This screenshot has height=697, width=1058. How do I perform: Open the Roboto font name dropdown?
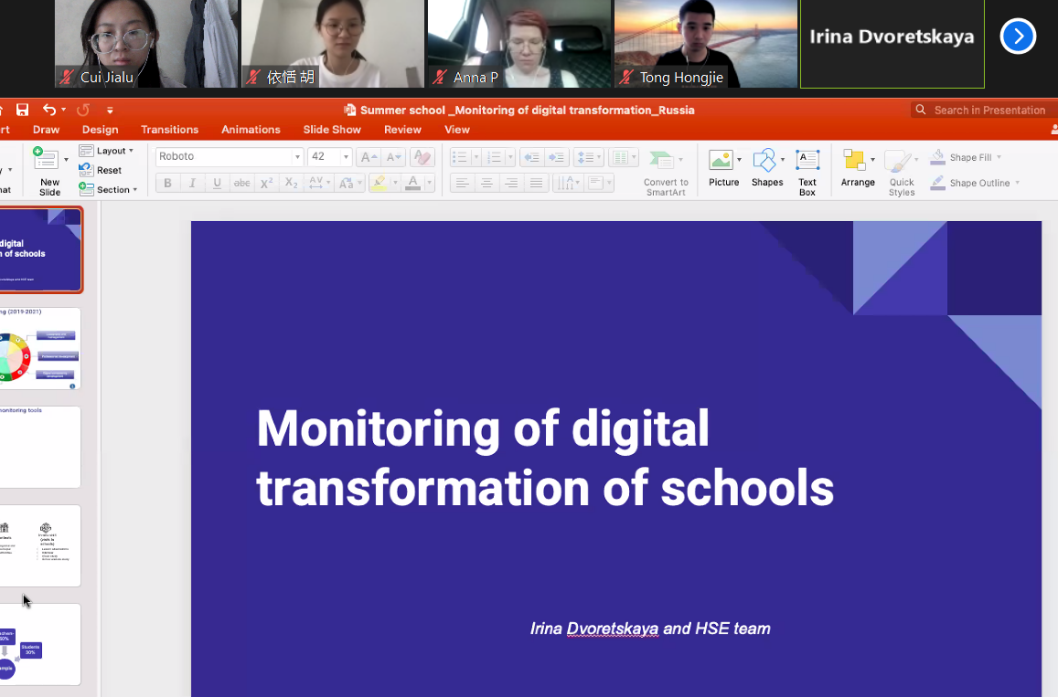pyautogui.click(x=297, y=157)
